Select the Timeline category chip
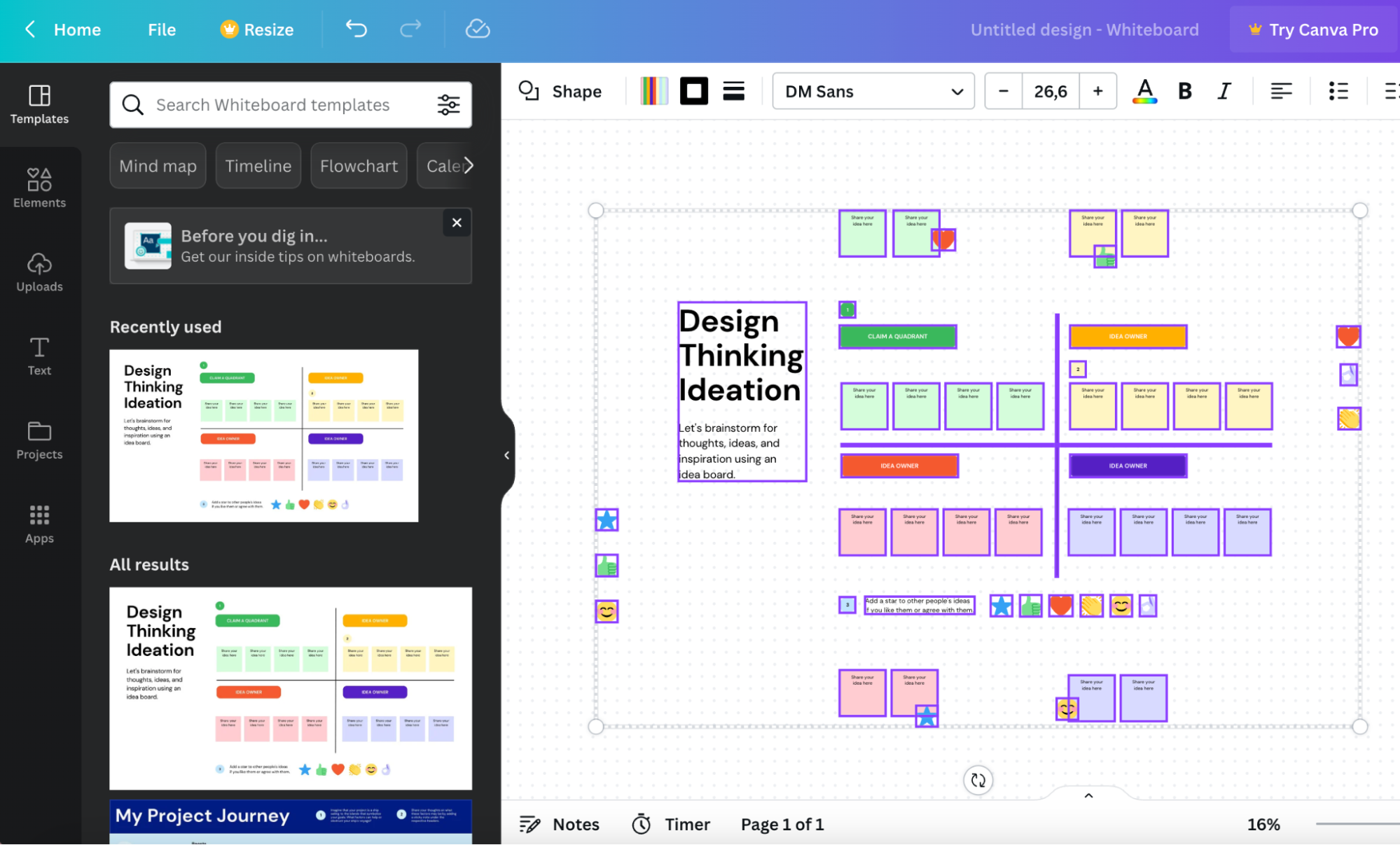The width and height of the screenshot is (1400, 845). coord(258,166)
